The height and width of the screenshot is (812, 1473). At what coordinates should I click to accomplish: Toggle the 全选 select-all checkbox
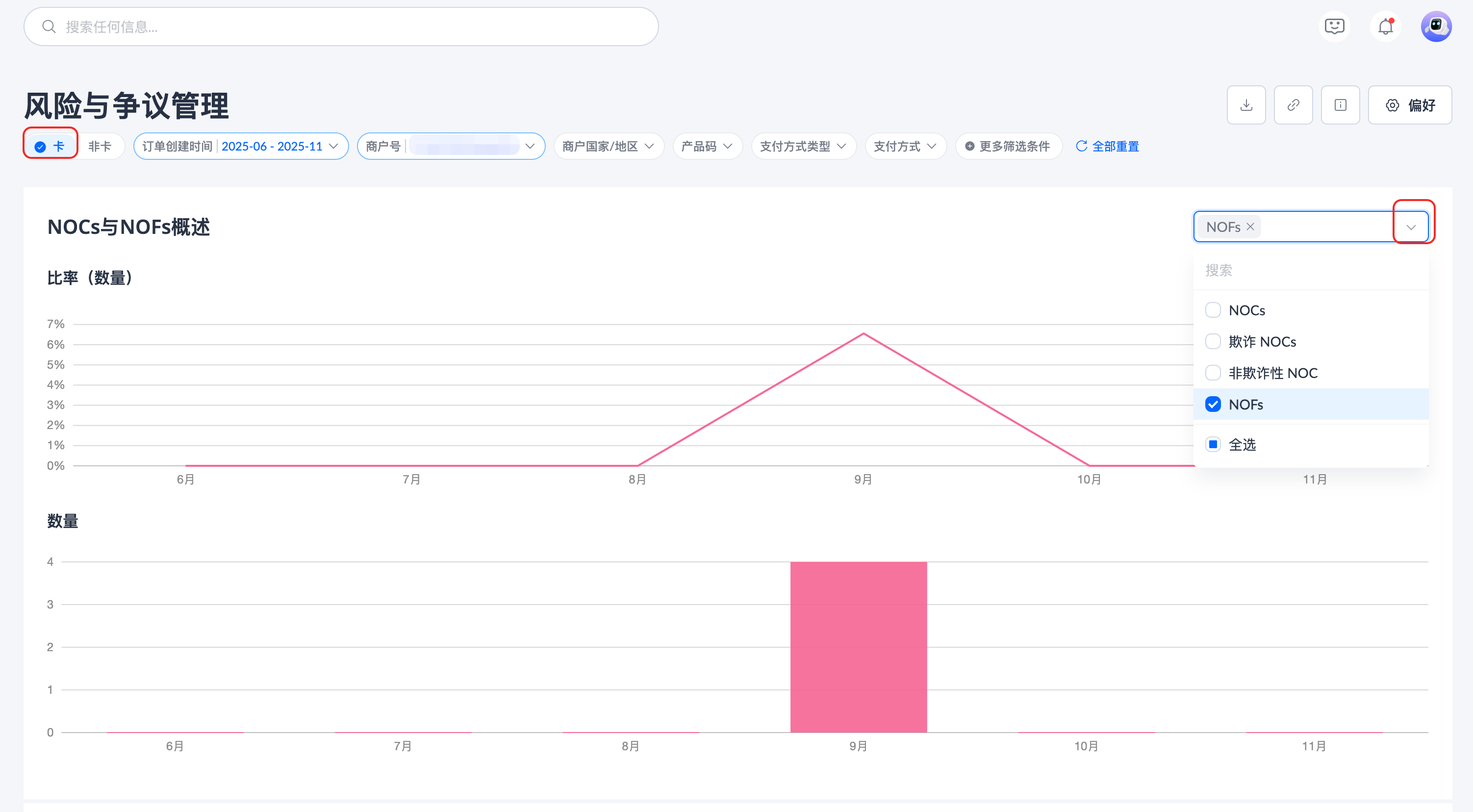(x=1213, y=444)
